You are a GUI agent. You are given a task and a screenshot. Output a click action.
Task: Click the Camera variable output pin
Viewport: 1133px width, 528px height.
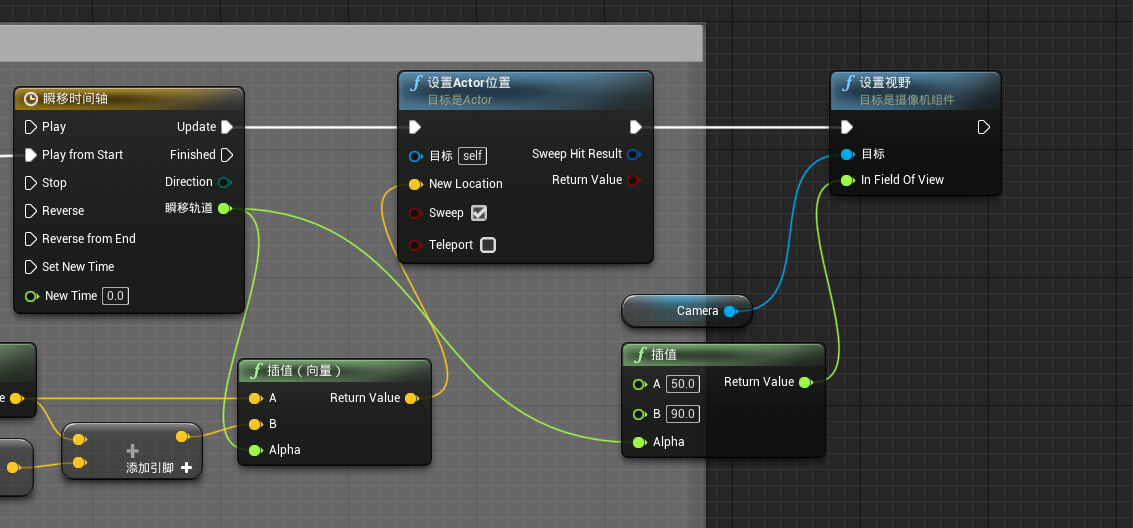pos(730,311)
